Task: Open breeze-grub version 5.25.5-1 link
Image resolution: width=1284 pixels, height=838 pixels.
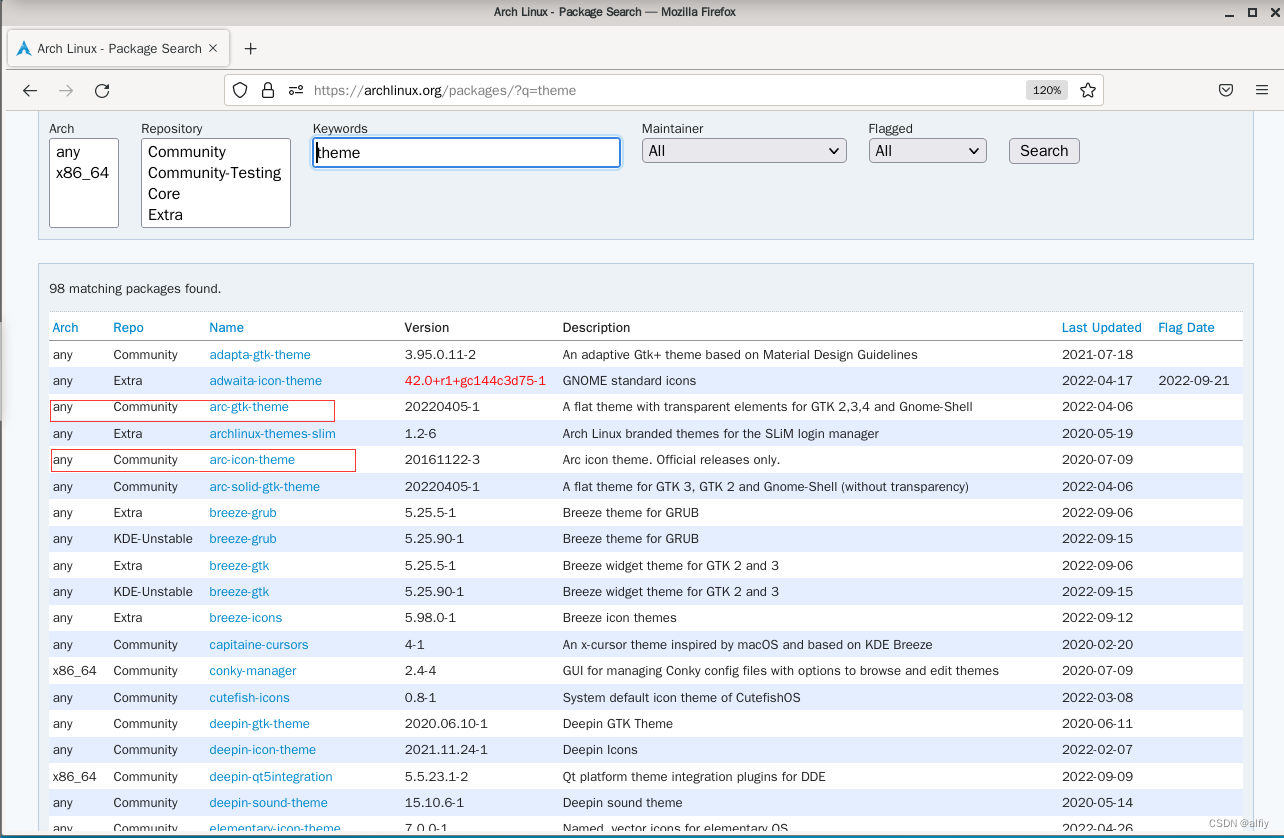Action: coord(242,513)
